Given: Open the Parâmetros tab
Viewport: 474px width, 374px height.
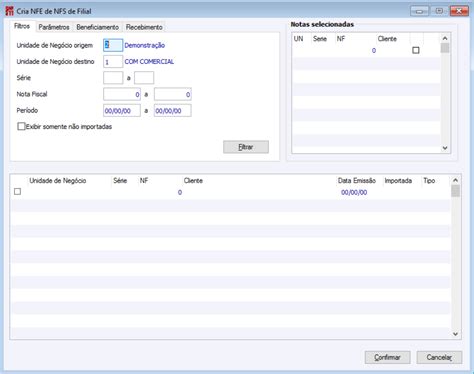Looking at the screenshot, I should click(54, 27).
